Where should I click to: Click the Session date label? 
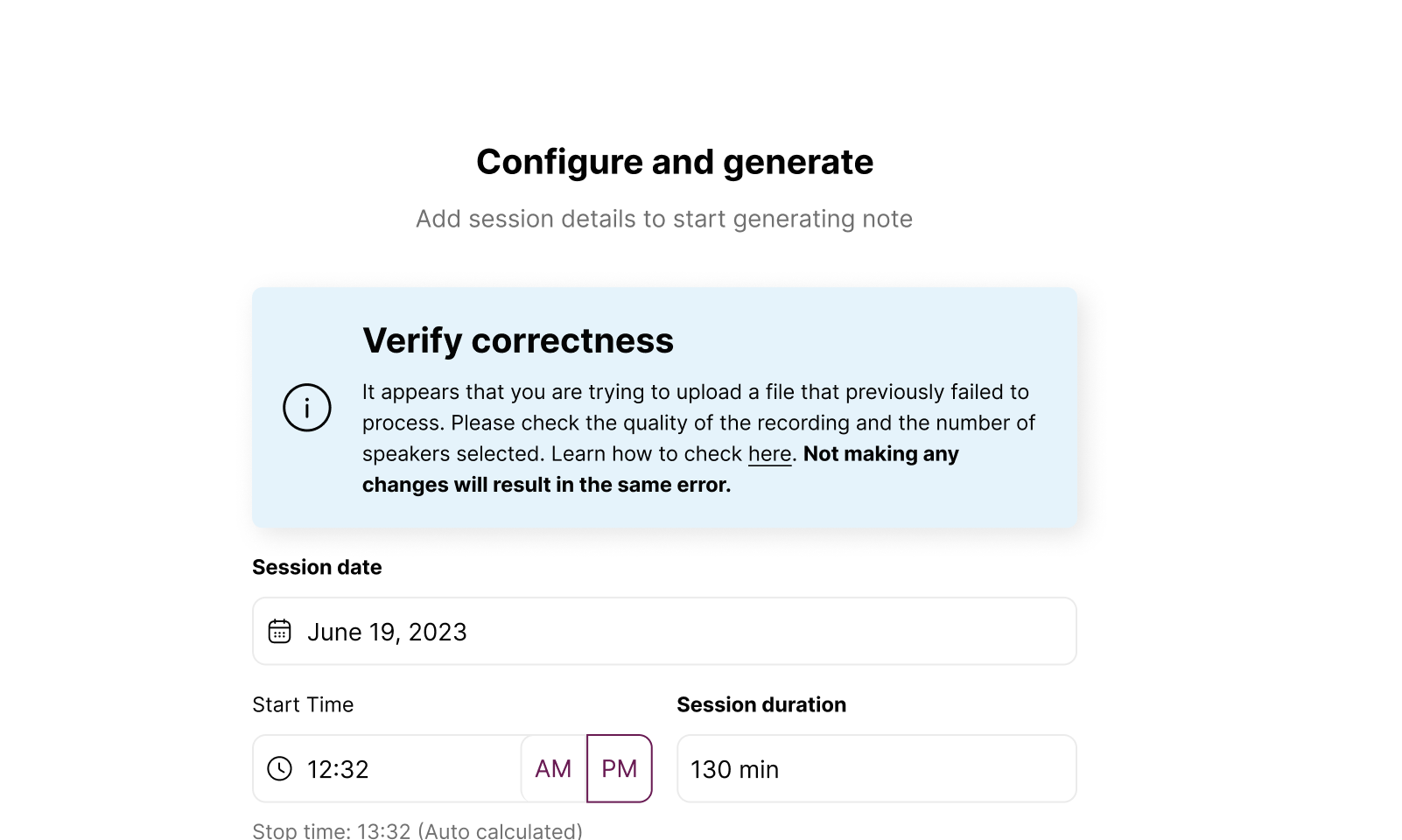[317, 567]
